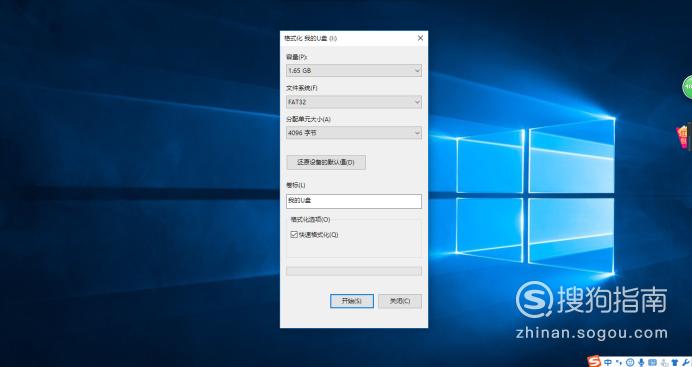Click the pink promotional badge at screen edge
692x367 pixels.
(683, 136)
